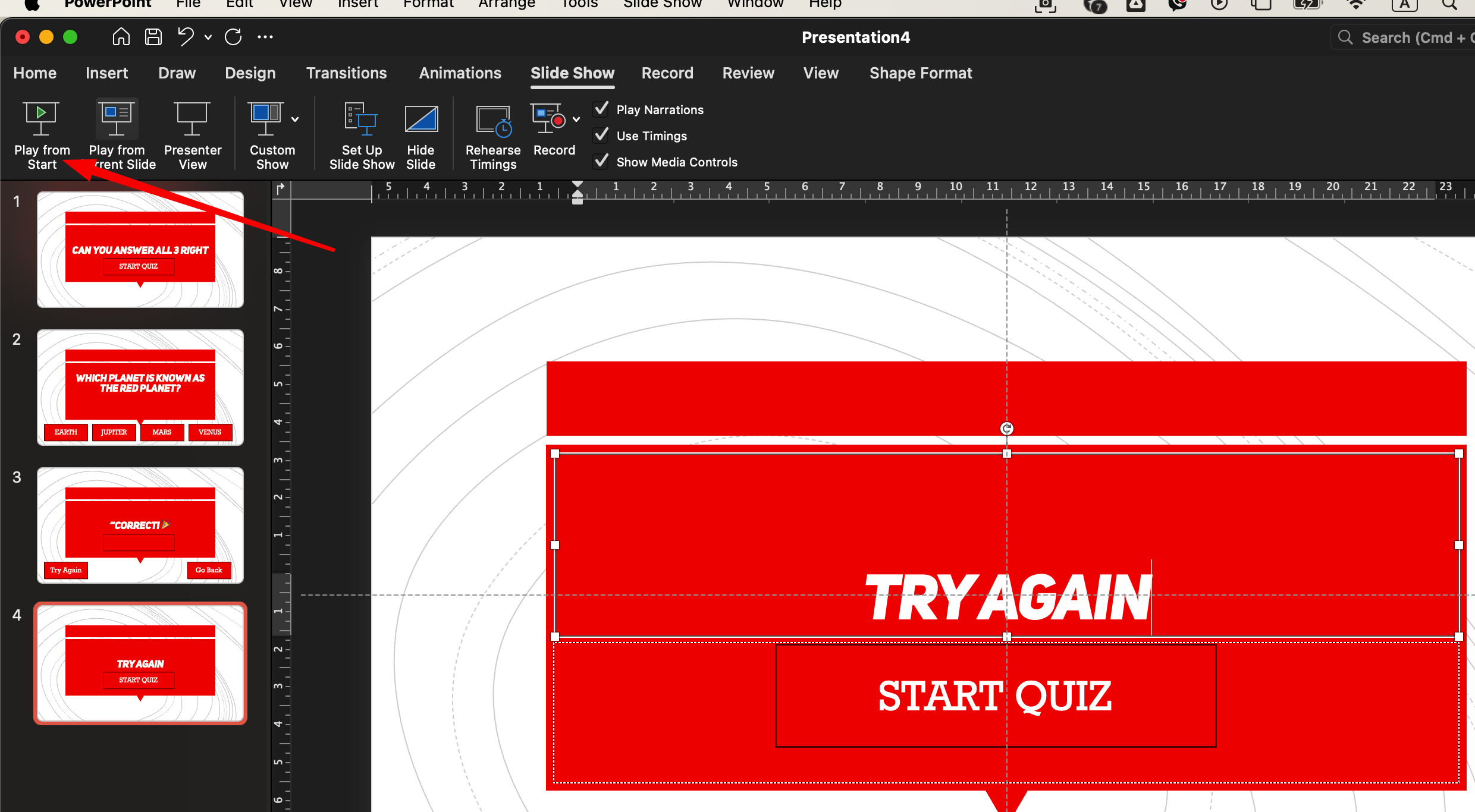Click the Play from Start icon
The image size is (1475, 812).
tap(41, 119)
